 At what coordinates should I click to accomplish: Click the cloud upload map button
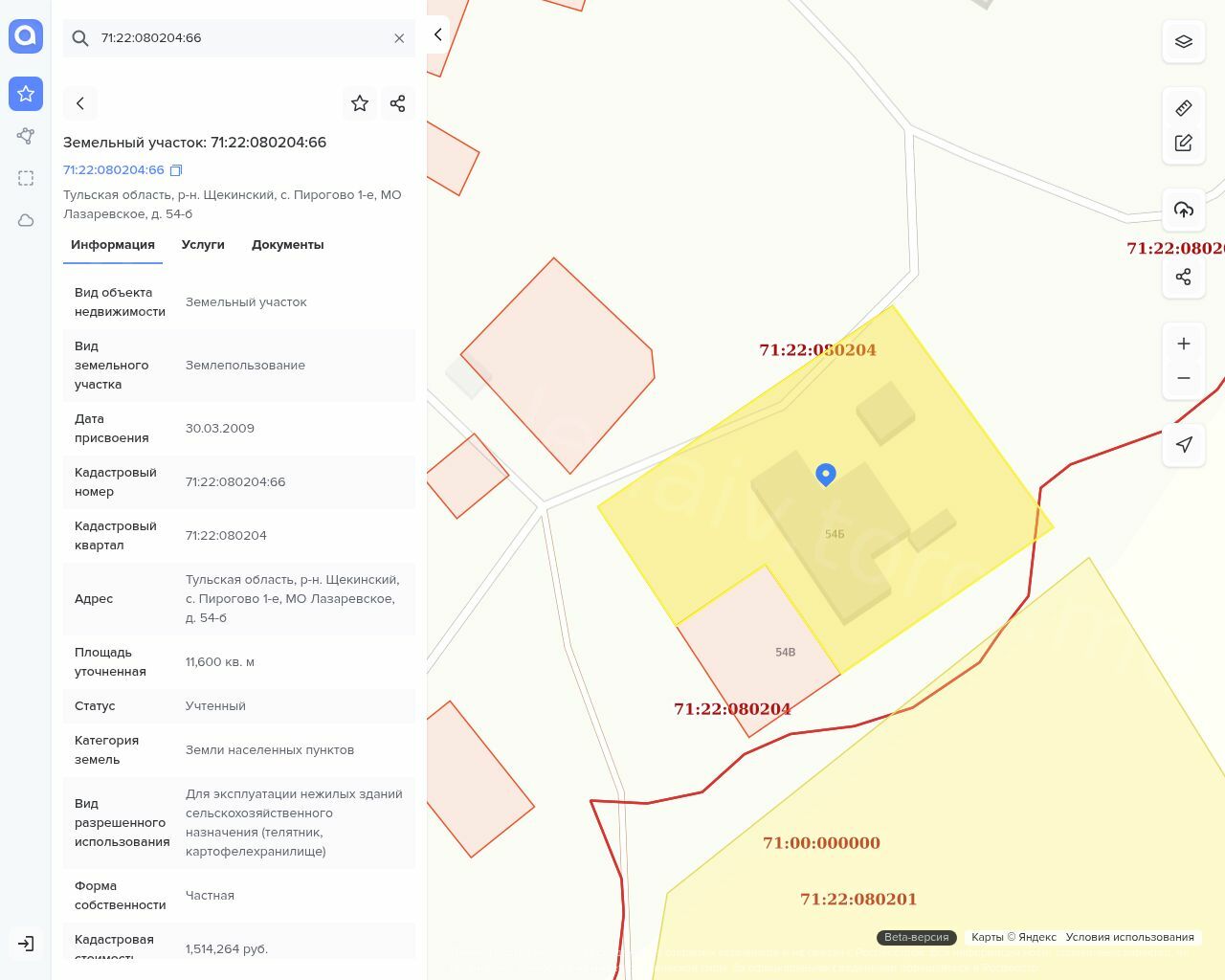(1183, 210)
